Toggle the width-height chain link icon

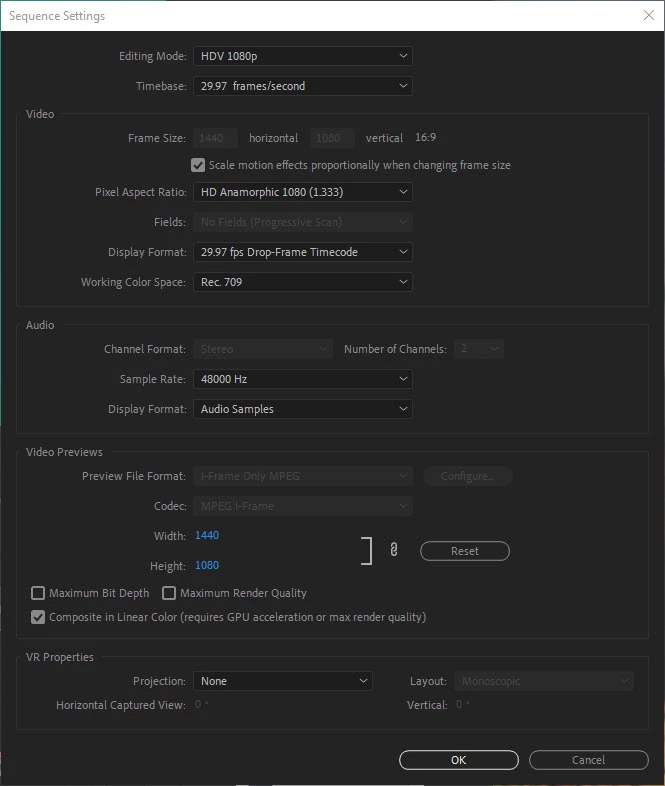tap(393, 550)
